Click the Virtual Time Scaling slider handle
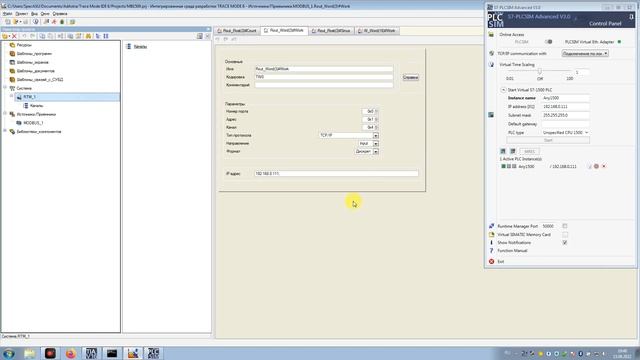The height and width of the screenshot is (360, 640). click(x=540, y=71)
